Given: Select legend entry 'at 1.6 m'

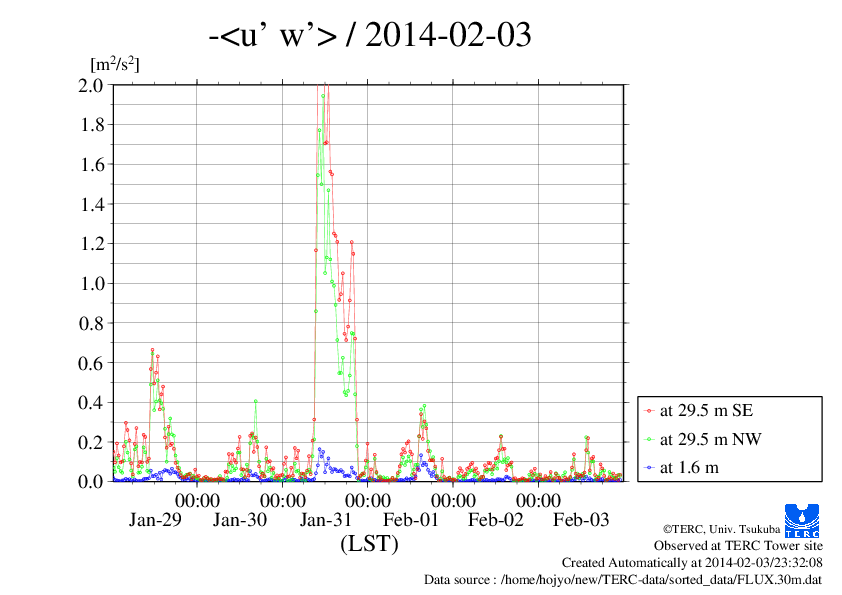Looking at the screenshot, I should [689, 468].
